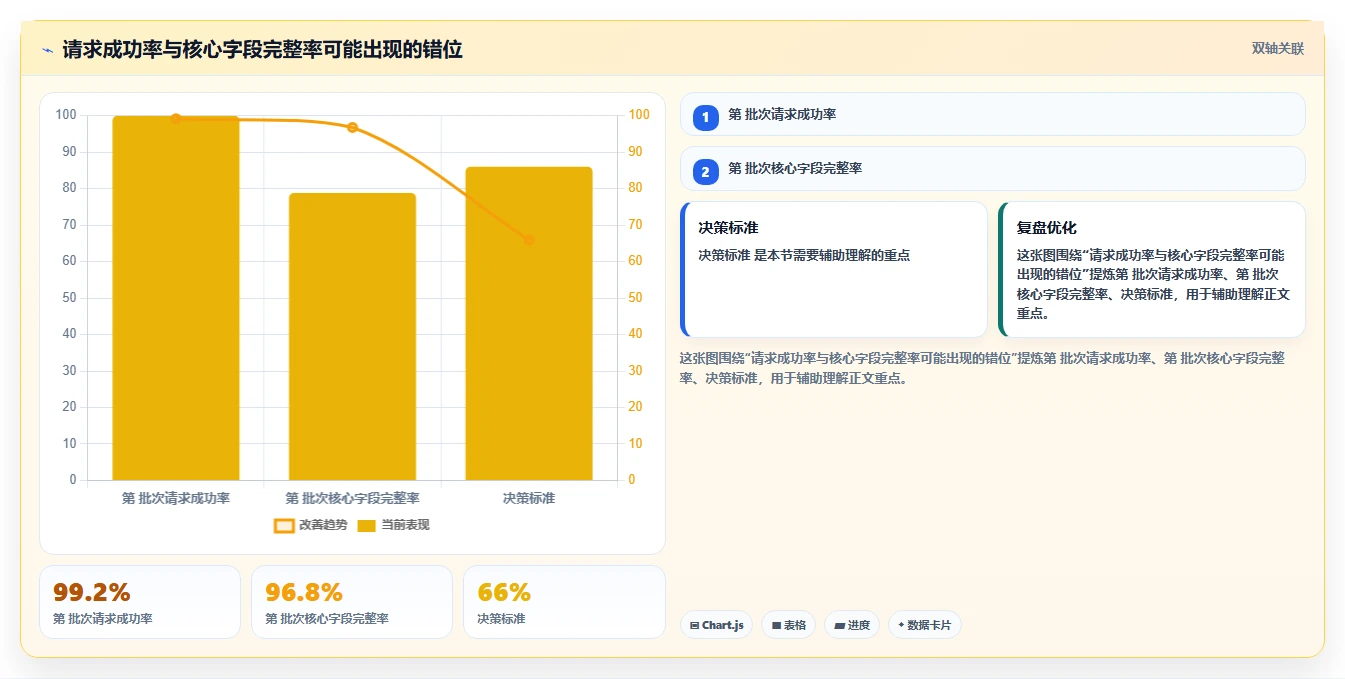Click the 进度 tag

852,625
